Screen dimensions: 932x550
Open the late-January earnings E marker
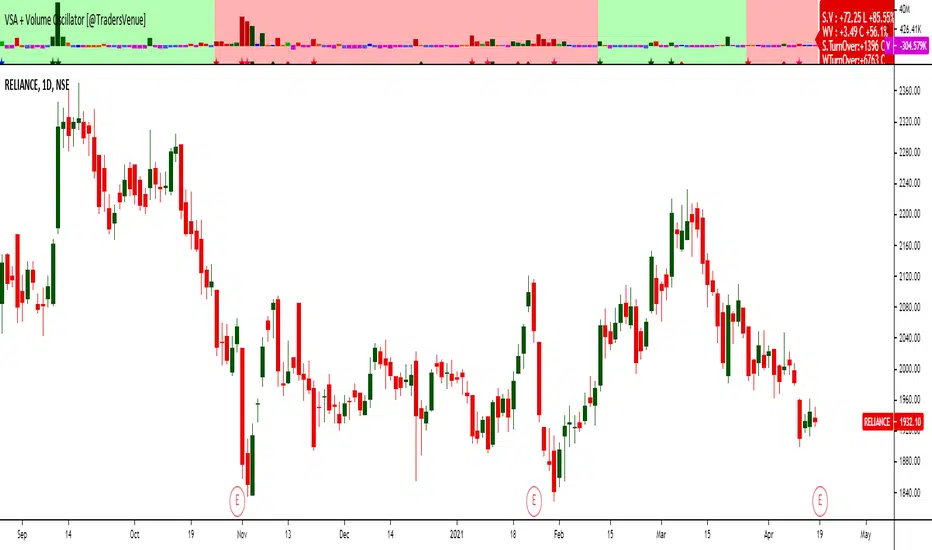534,501
